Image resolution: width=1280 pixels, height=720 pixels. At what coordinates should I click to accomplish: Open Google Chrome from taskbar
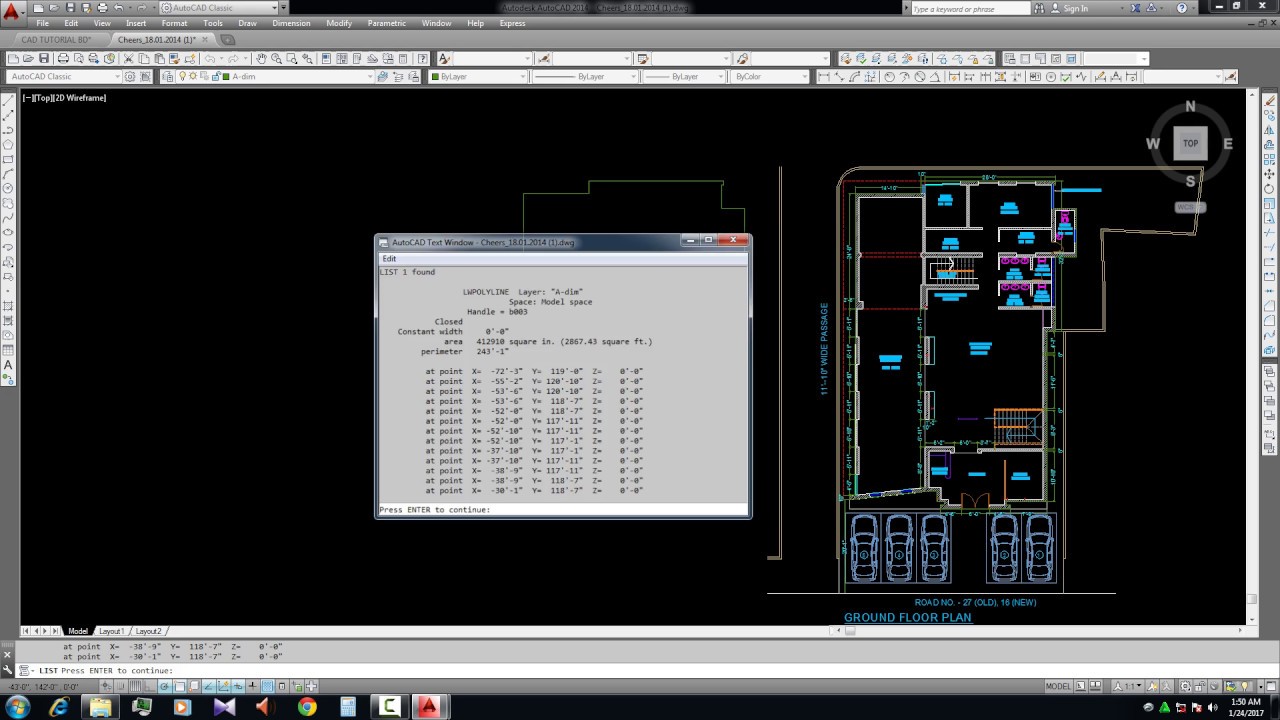pyautogui.click(x=306, y=707)
